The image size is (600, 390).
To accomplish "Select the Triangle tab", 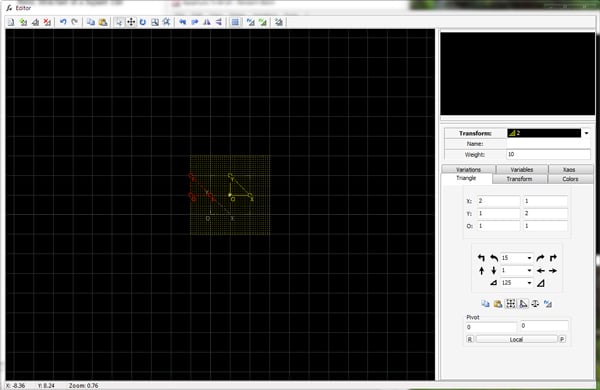I will pyautogui.click(x=466, y=178).
